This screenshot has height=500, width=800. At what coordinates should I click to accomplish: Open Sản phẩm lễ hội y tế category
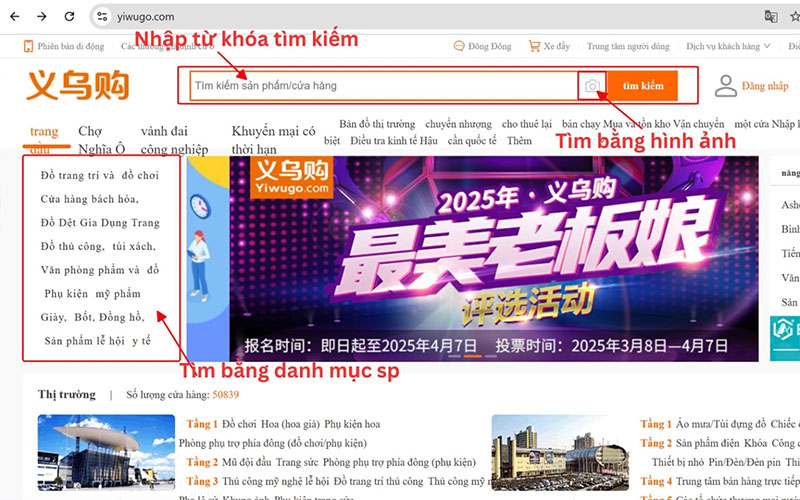(x=97, y=341)
